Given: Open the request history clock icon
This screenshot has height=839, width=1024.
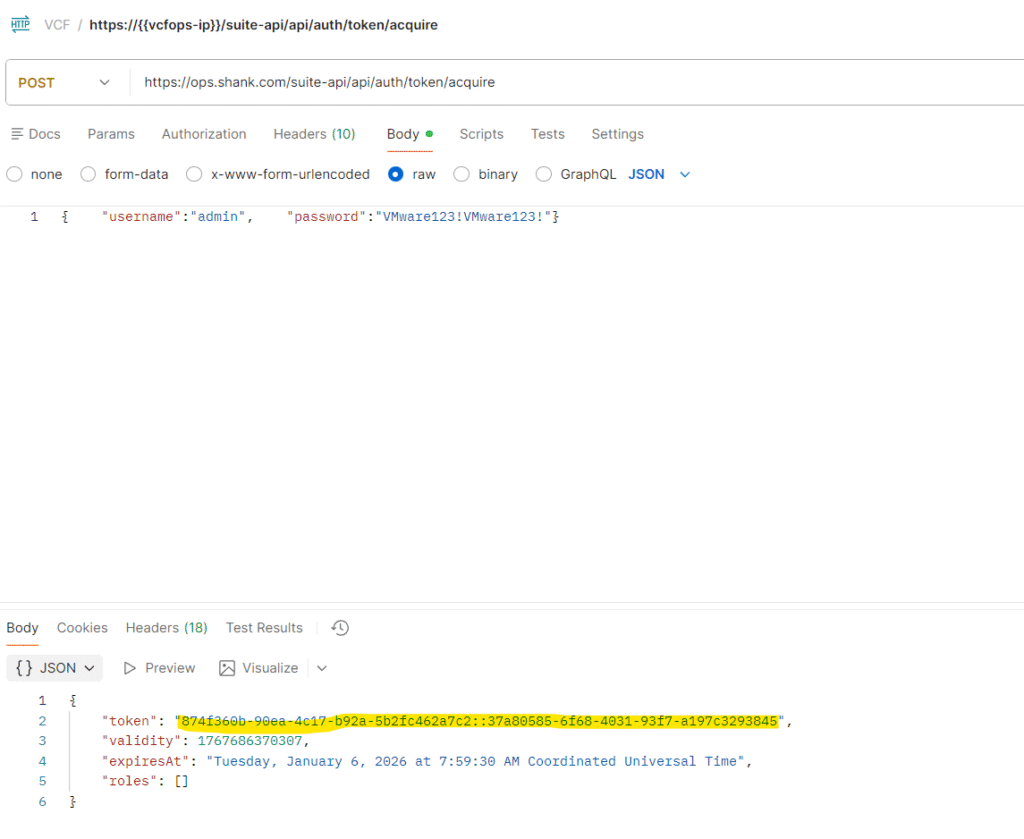Looking at the screenshot, I should pyautogui.click(x=339, y=628).
